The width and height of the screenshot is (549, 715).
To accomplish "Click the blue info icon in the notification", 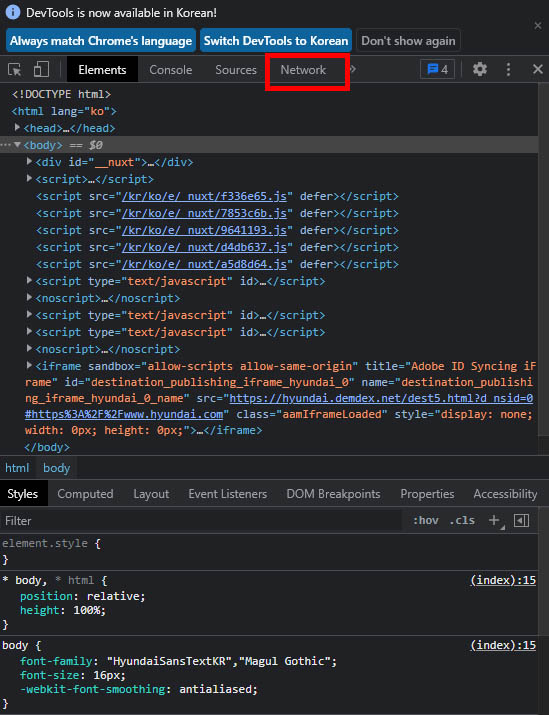I will (x=13, y=12).
